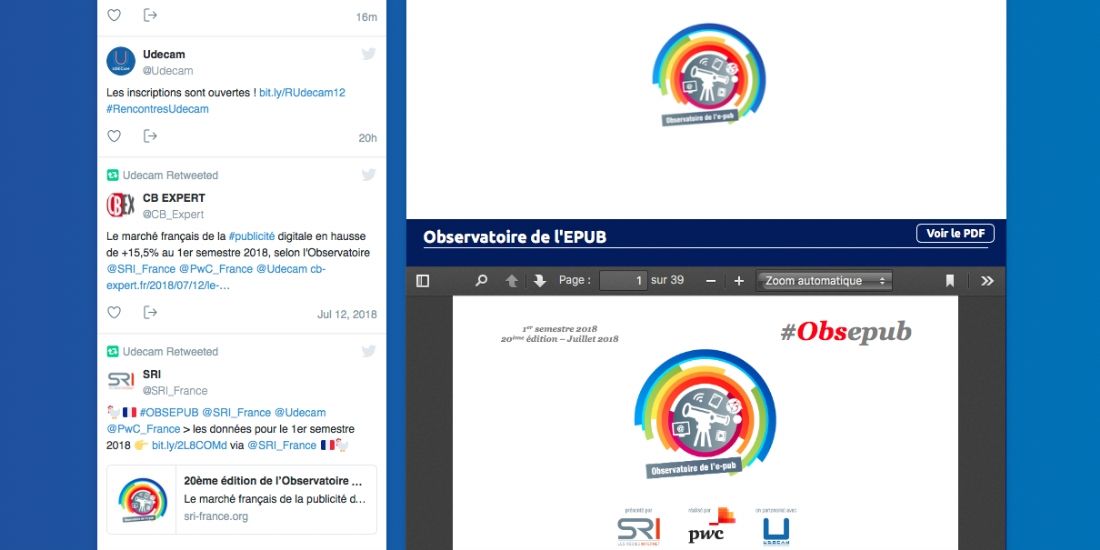This screenshot has height=550, width=1100.
Task: Open the SRI profile avatar
Action: coord(121,381)
